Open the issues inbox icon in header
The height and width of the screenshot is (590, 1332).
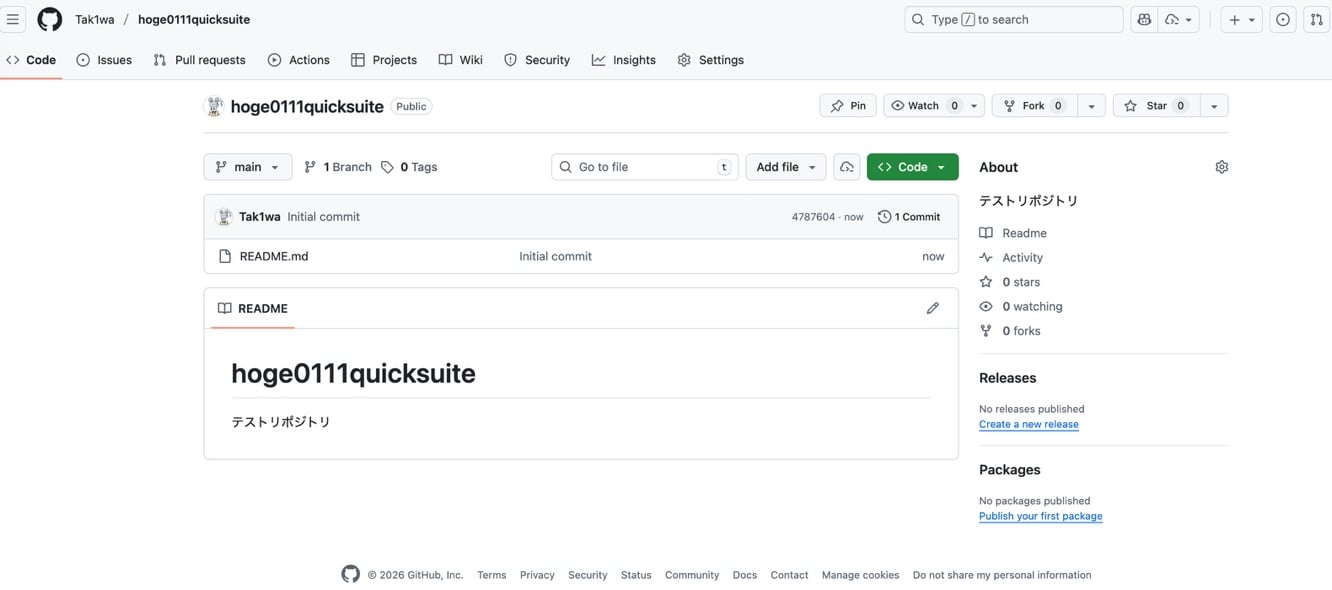pos(1282,19)
